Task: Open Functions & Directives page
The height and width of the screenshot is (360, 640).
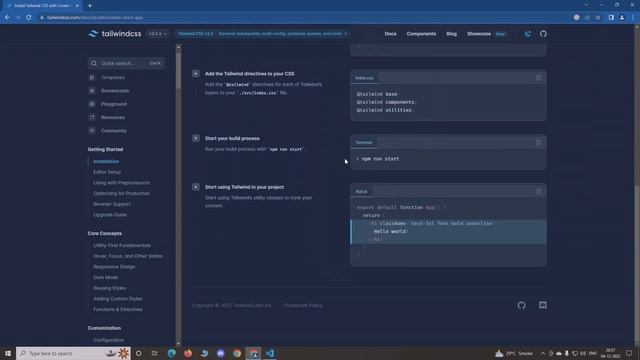Action: (x=118, y=309)
